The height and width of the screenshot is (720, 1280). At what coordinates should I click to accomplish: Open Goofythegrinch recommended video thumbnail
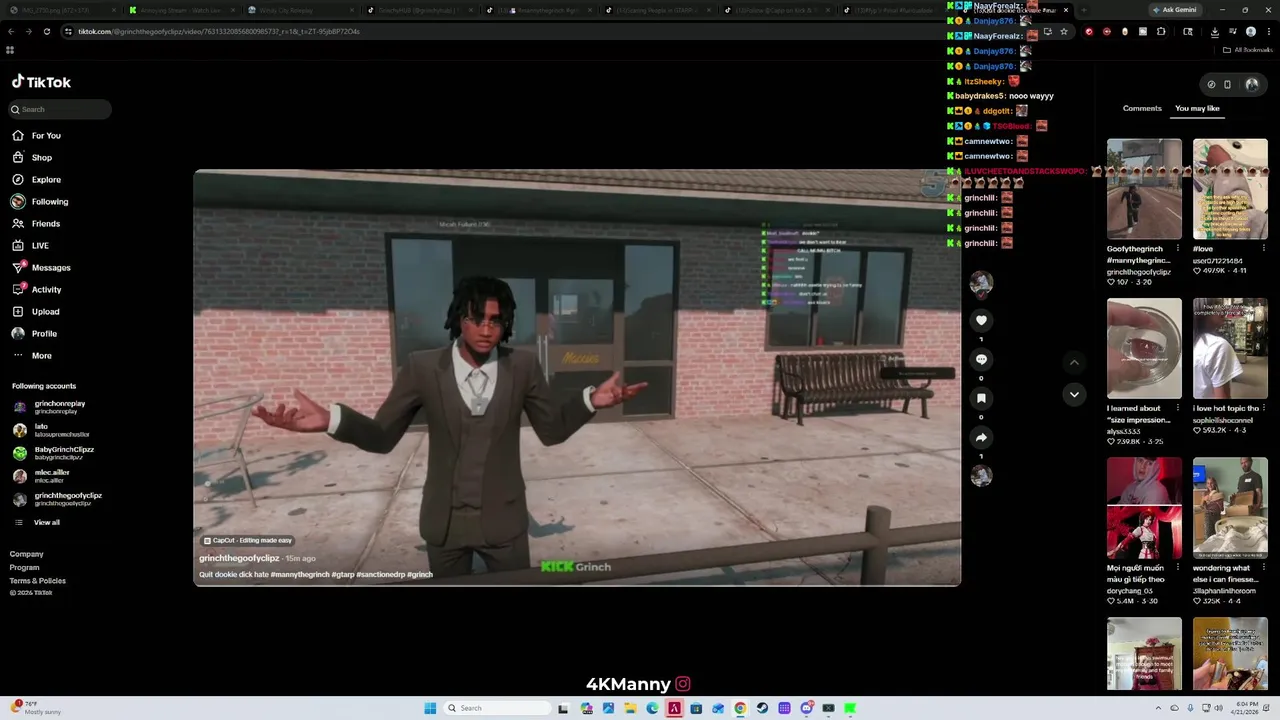1144,189
